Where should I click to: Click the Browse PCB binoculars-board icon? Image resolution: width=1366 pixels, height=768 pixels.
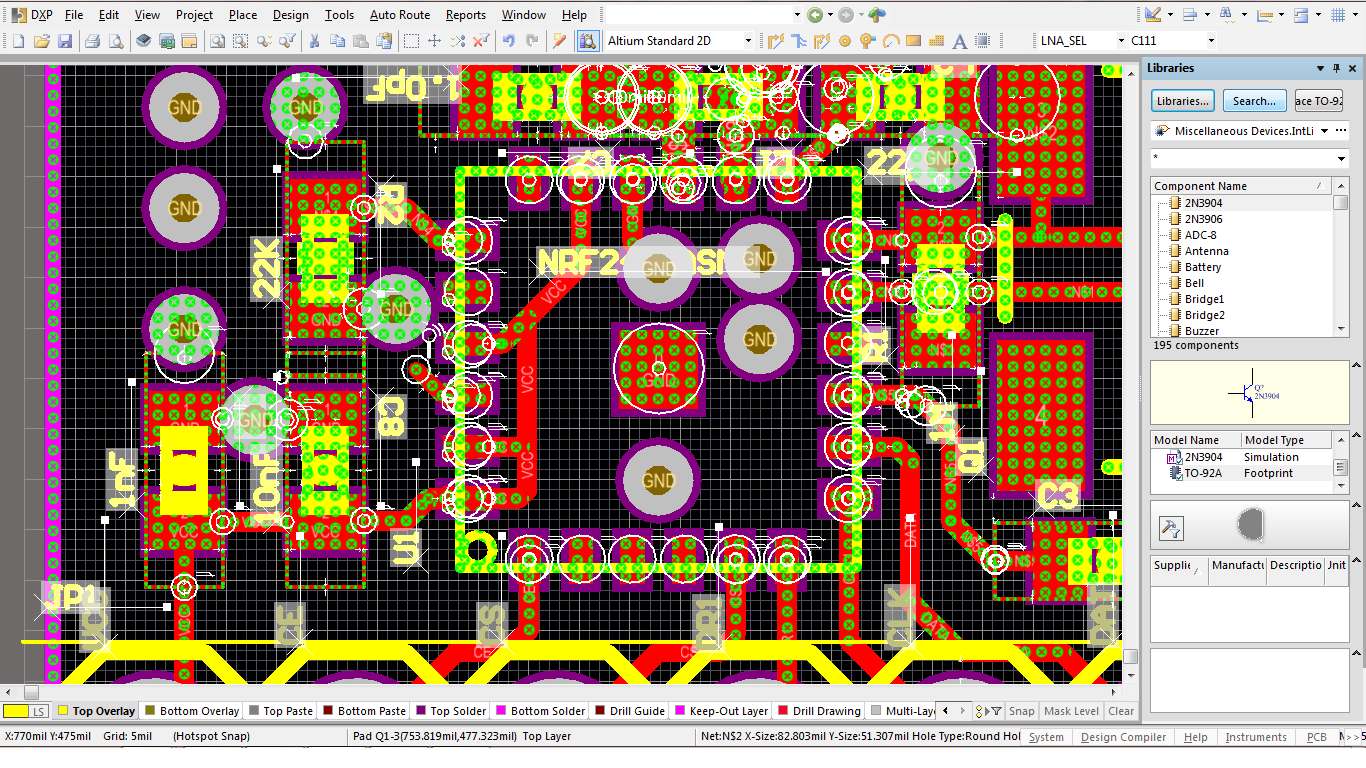[588, 41]
